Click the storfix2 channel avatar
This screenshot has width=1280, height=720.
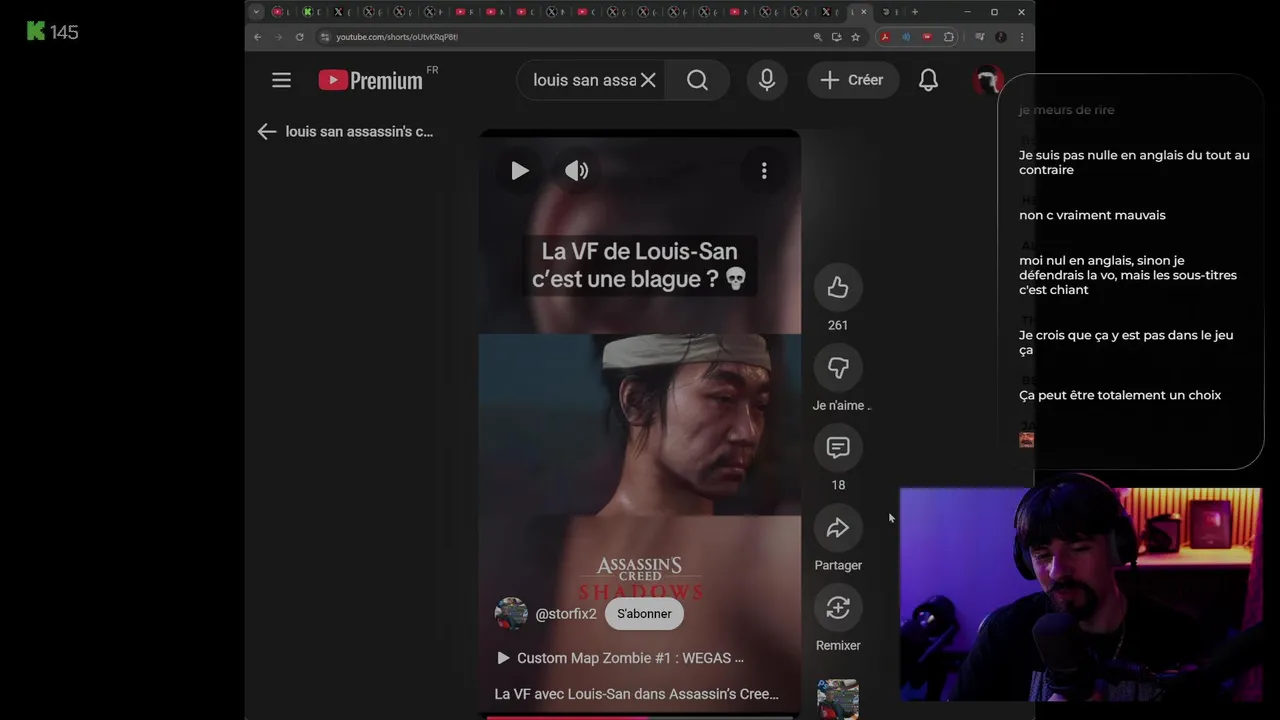[511, 614]
